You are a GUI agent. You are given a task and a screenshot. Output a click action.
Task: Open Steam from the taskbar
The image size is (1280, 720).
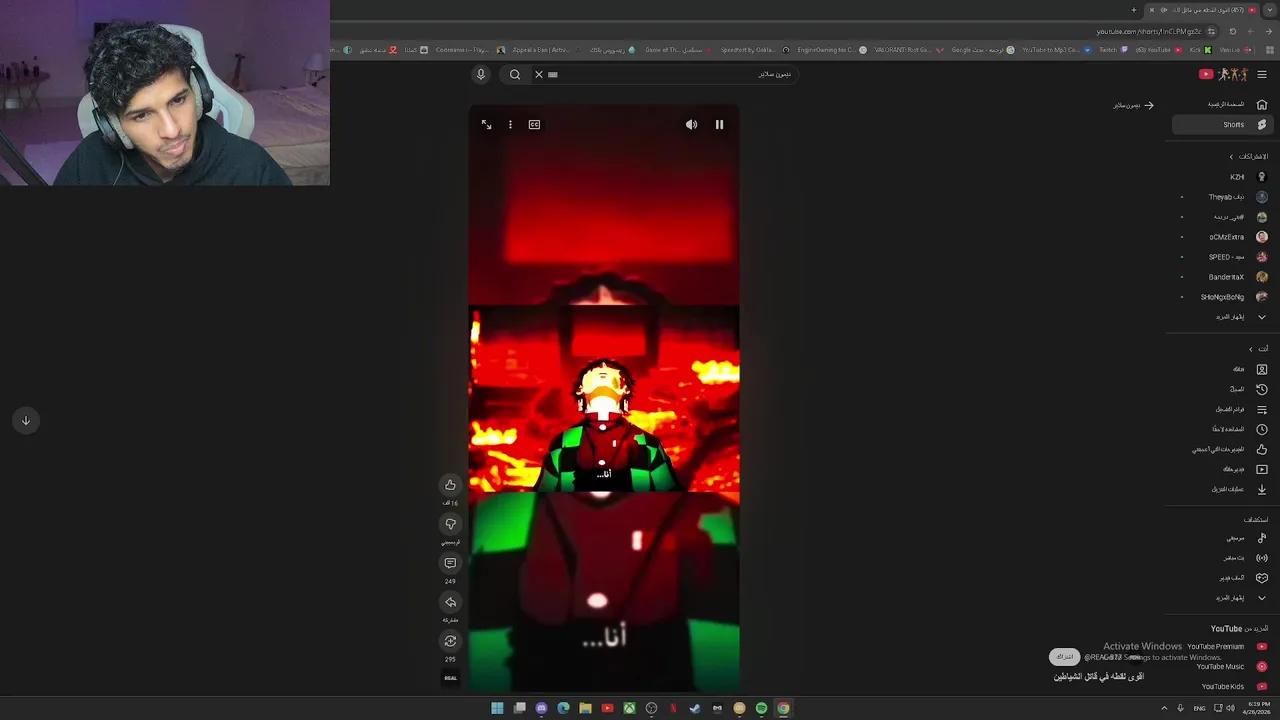695,708
